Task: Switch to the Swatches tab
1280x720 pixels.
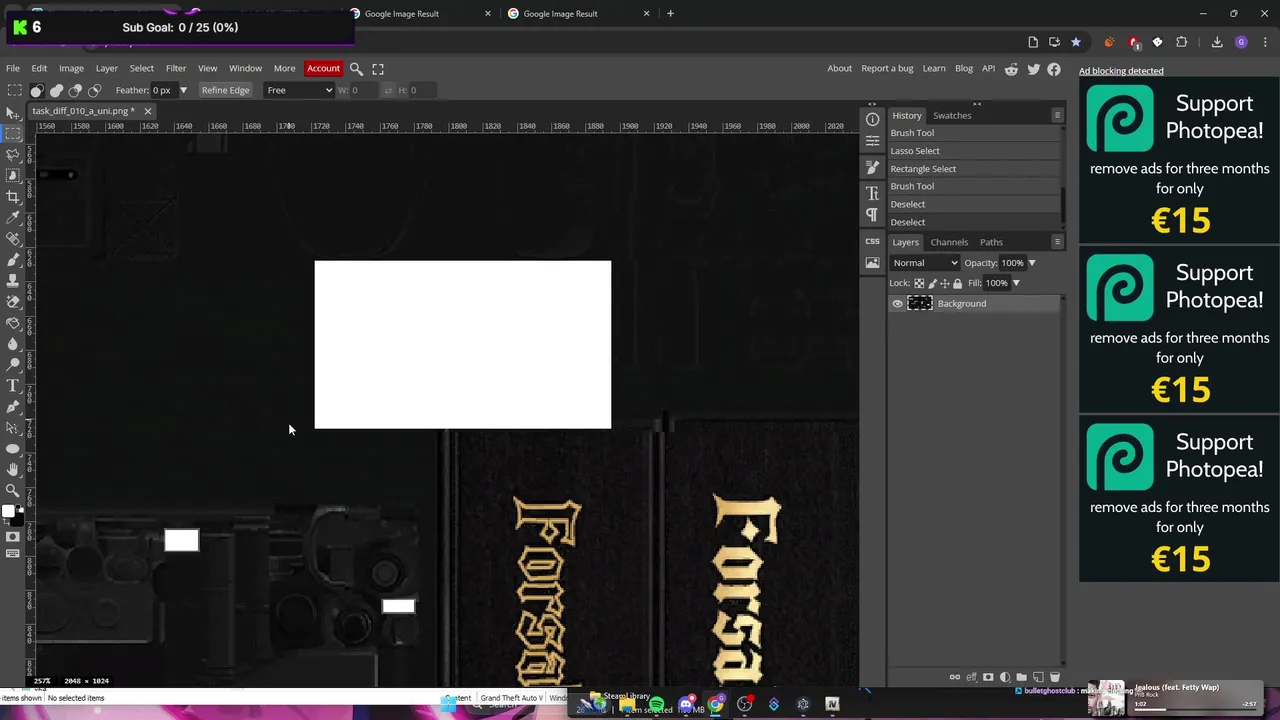Action: point(952,116)
